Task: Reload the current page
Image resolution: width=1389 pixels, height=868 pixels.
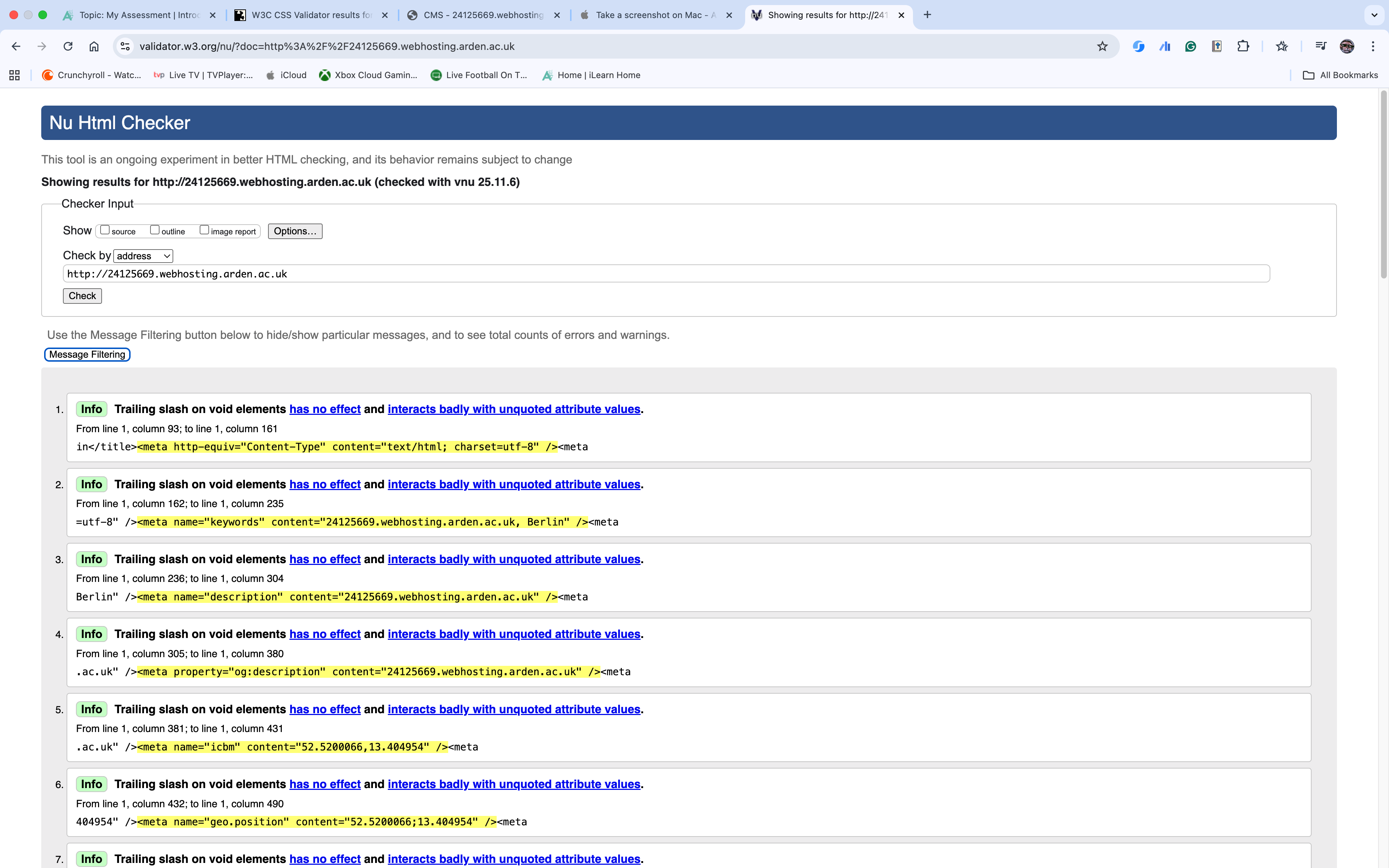Action: [x=68, y=47]
